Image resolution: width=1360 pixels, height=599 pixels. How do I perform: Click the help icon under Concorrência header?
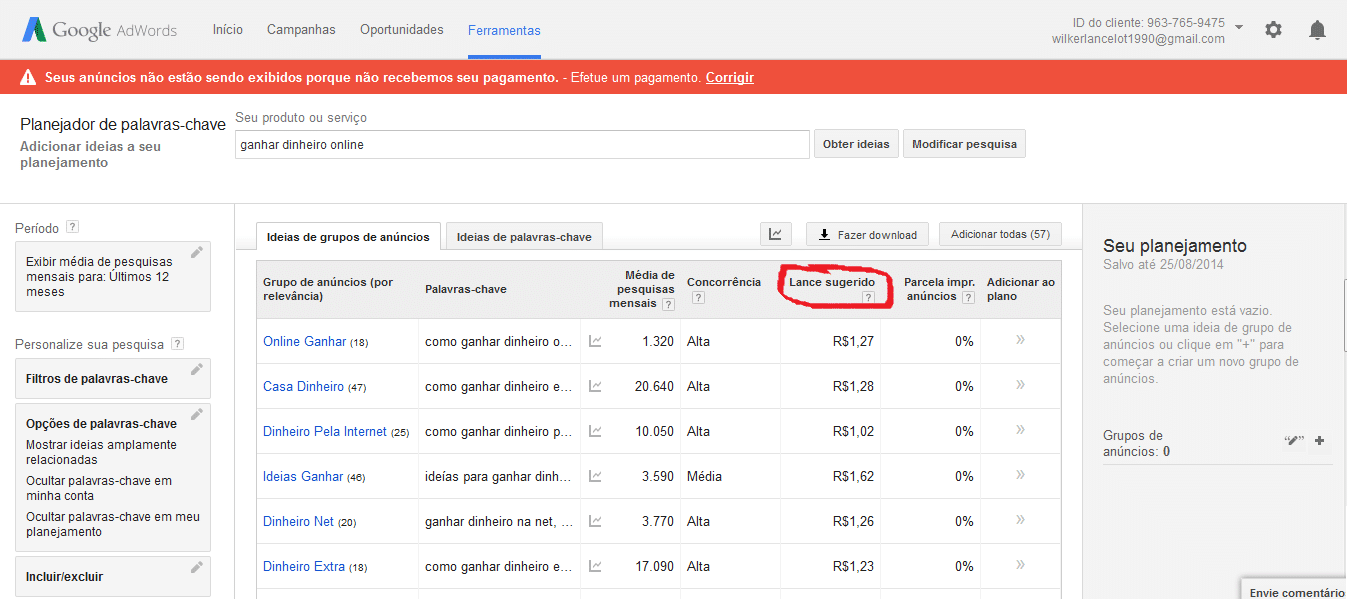(698, 297)
